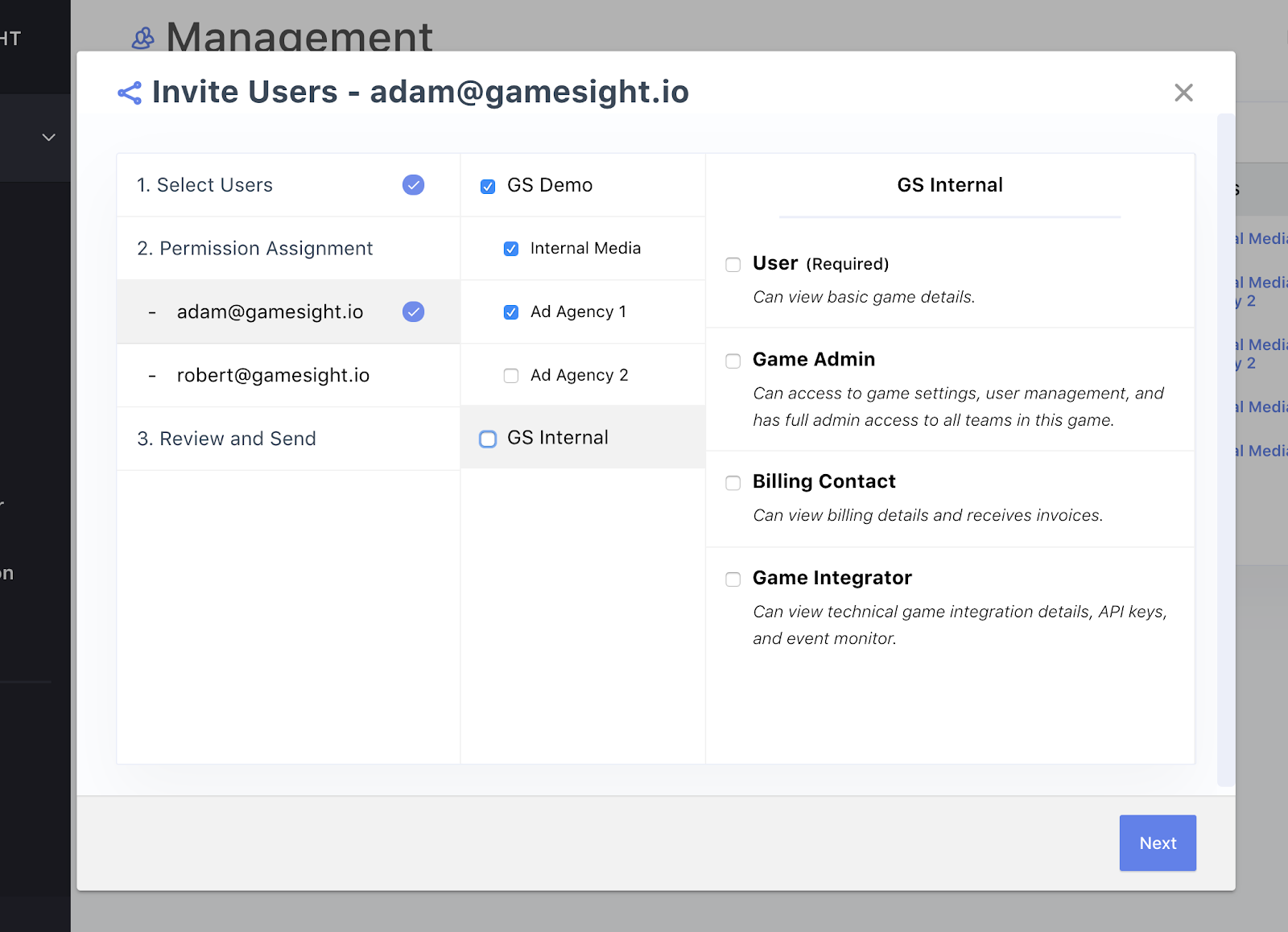Go to step 1. Select Users
This screenshot has width=1288, height=932.
[288, 185]
